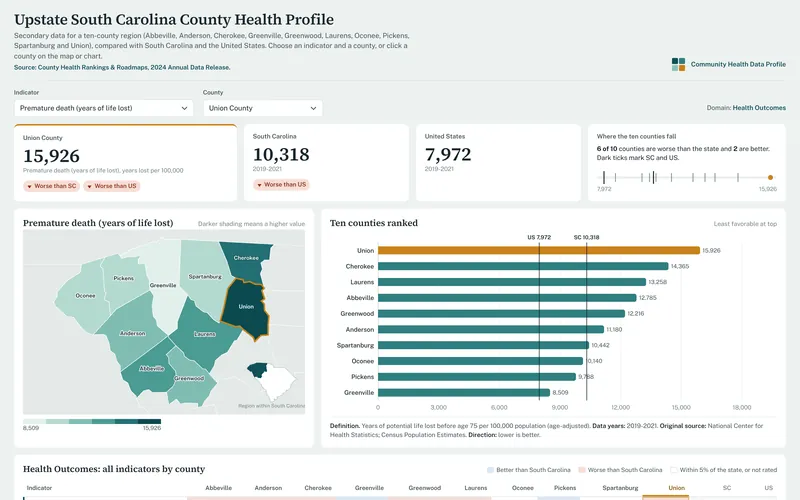Select Oconee county on the map

pyautogui.click(x=84, y=296)
